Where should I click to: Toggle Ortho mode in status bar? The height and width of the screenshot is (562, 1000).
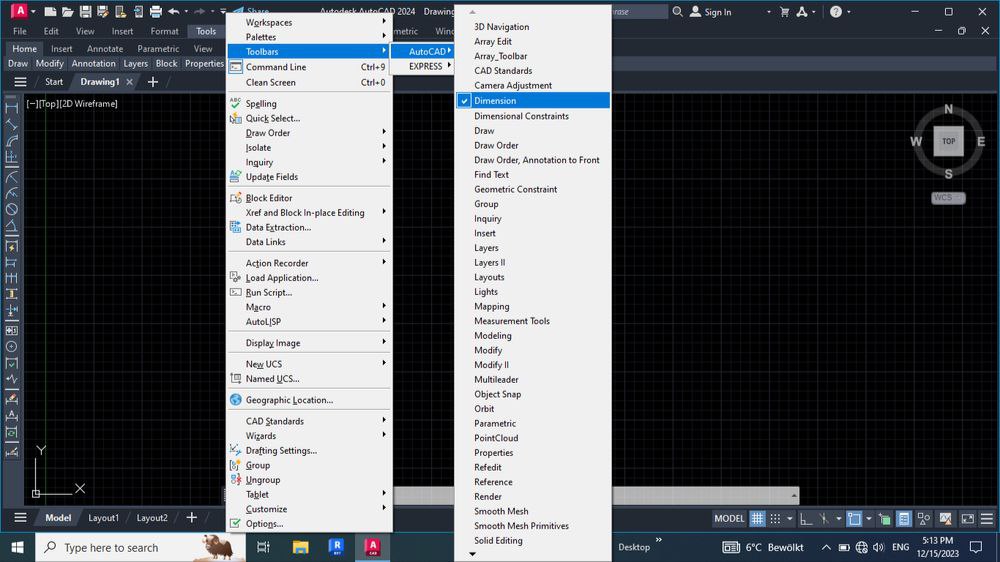[806, 519]
